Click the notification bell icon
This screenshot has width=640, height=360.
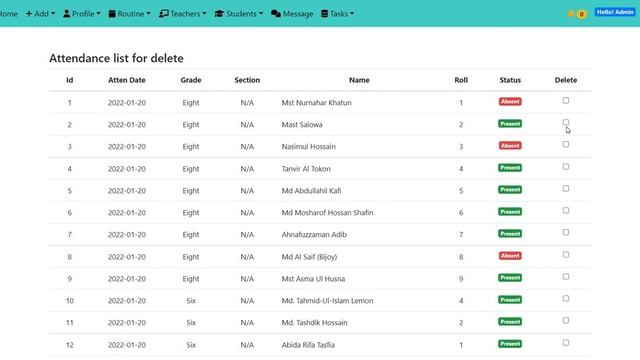point(571,14)
